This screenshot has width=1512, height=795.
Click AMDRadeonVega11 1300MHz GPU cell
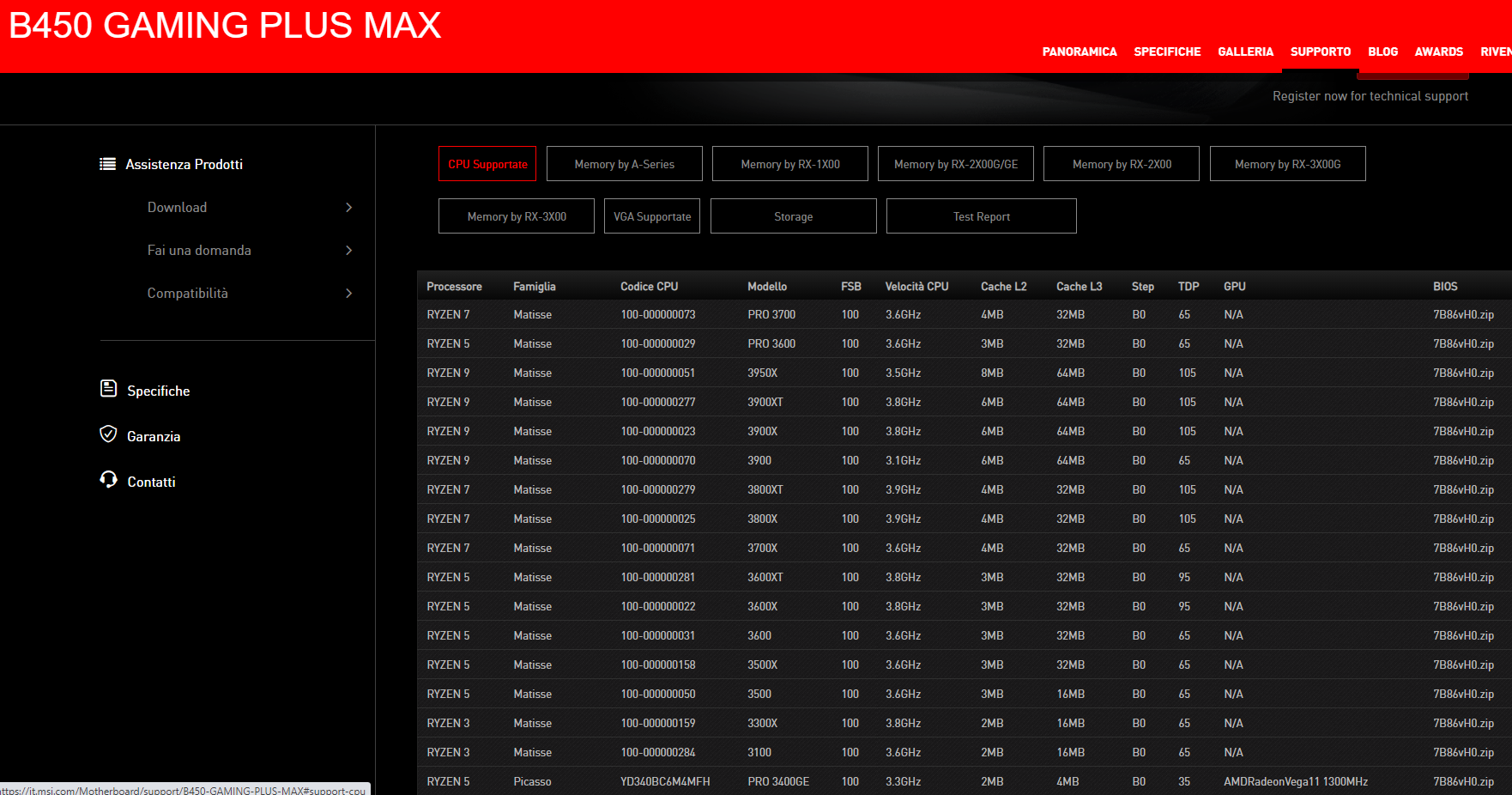tap(1296, 781)
